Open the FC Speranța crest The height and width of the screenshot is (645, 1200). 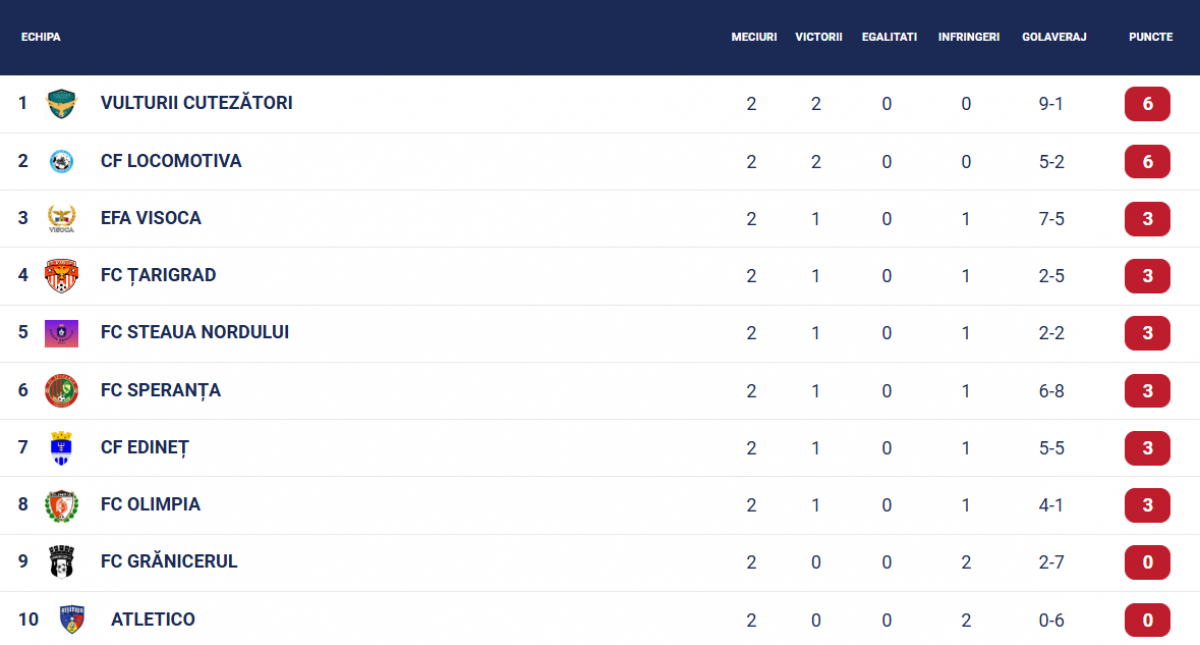click(x=62, y=390)
